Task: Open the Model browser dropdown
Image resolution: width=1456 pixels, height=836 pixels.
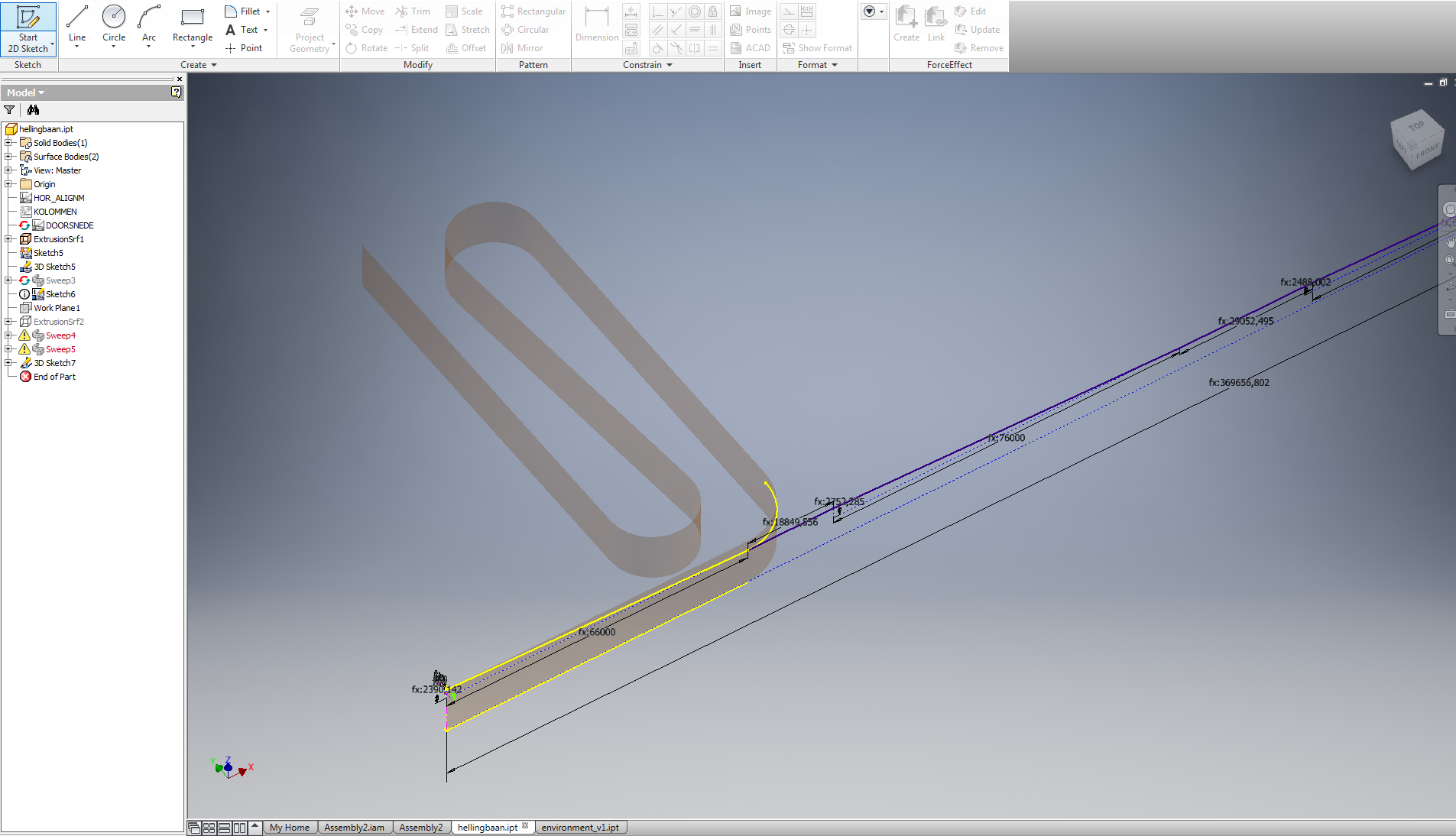Action: (x=40, y=92)
